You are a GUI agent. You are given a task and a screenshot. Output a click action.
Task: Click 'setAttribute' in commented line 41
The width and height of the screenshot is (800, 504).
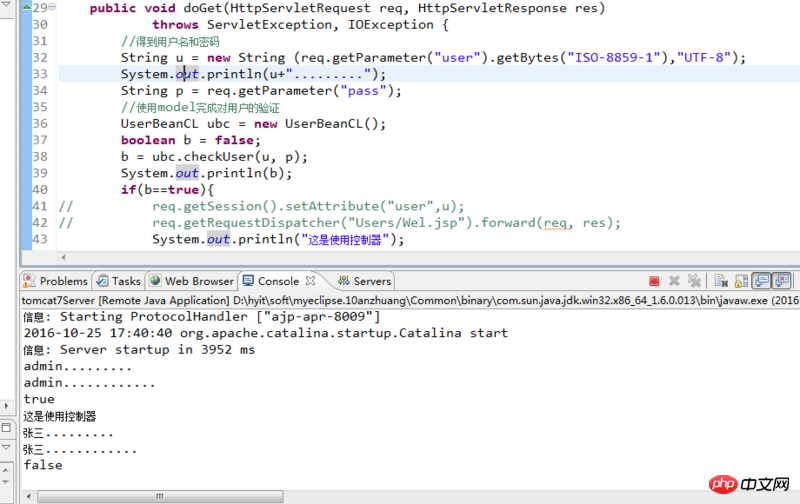pyautogui.click(x=332, y=206)
